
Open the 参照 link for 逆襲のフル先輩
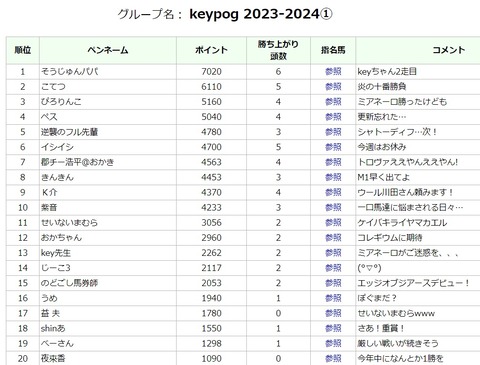pyautogui.click(x=333, y=132)
